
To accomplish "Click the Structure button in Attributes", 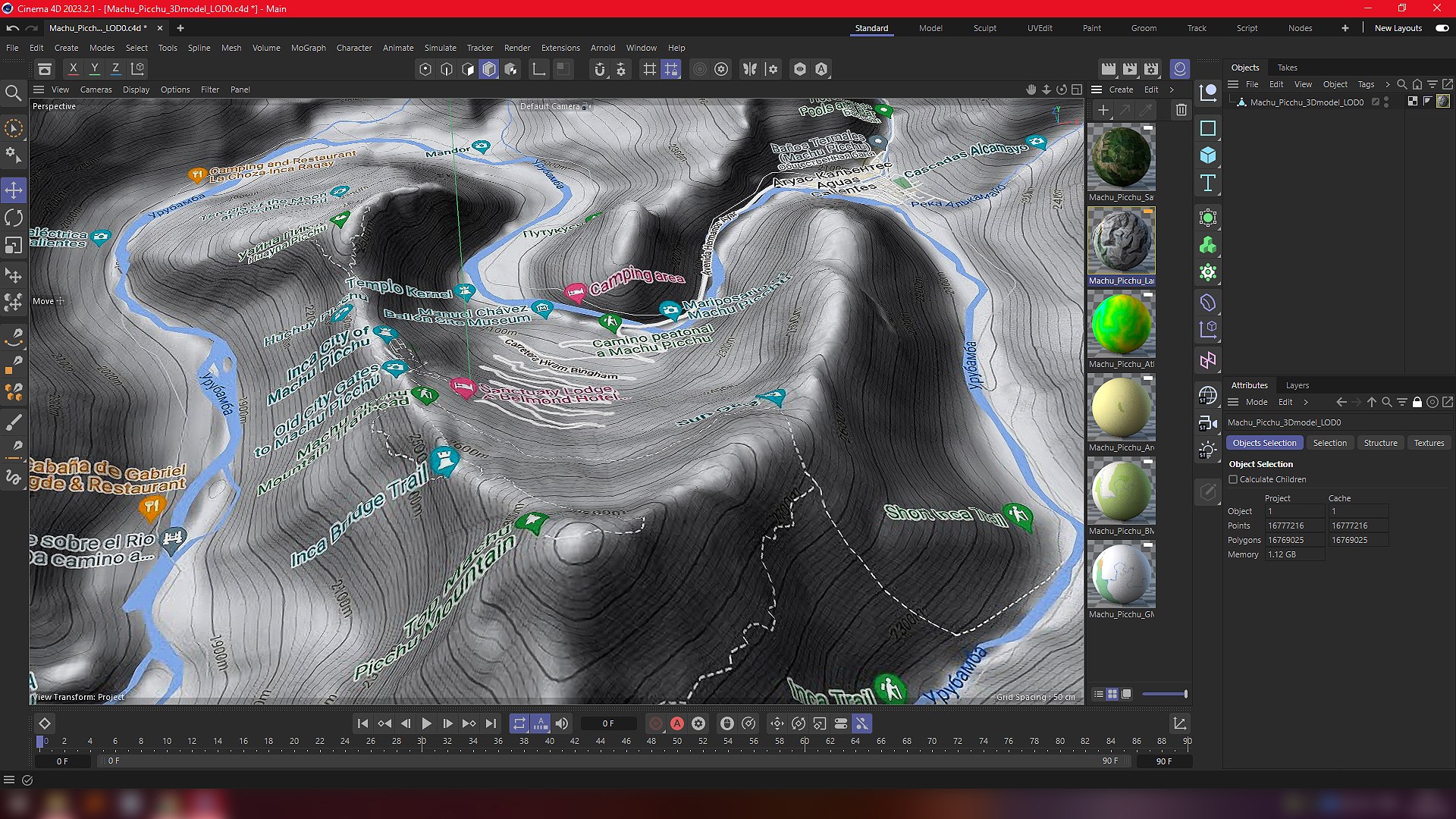I will pyautogui.click(x=1380, y=443).
